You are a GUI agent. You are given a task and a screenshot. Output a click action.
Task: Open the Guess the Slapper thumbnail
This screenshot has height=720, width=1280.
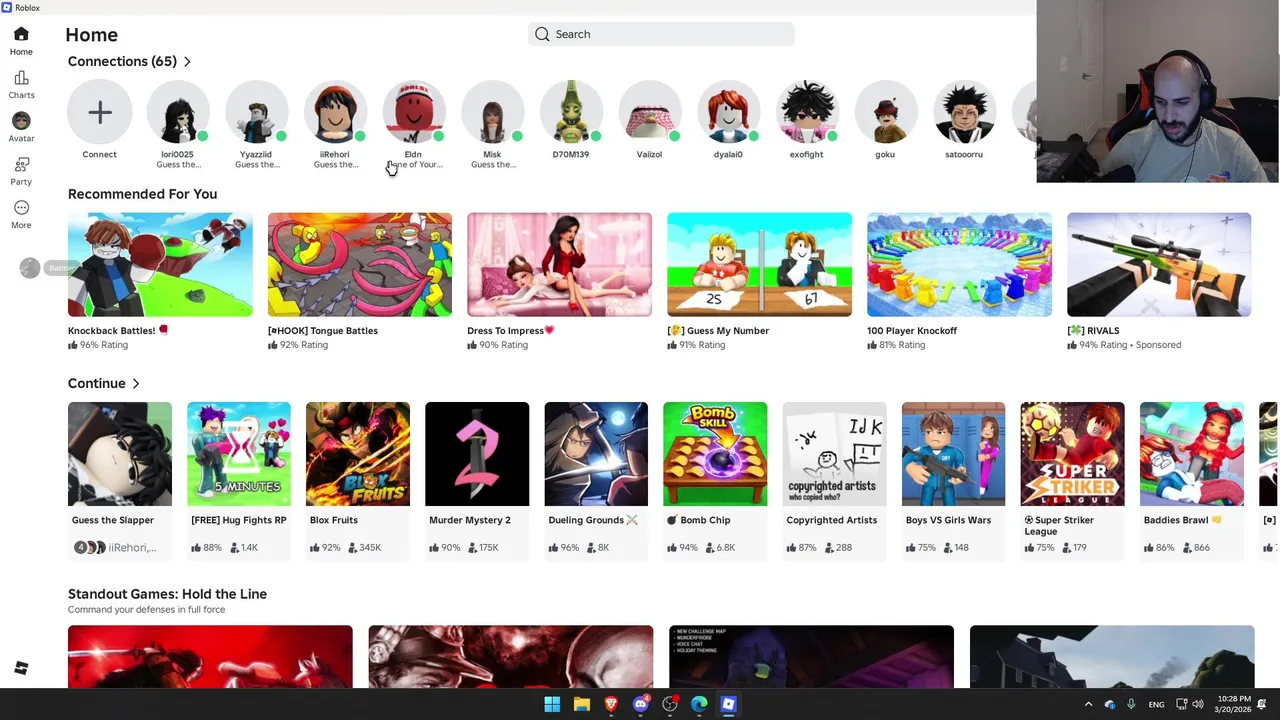[x=120, y=454]
